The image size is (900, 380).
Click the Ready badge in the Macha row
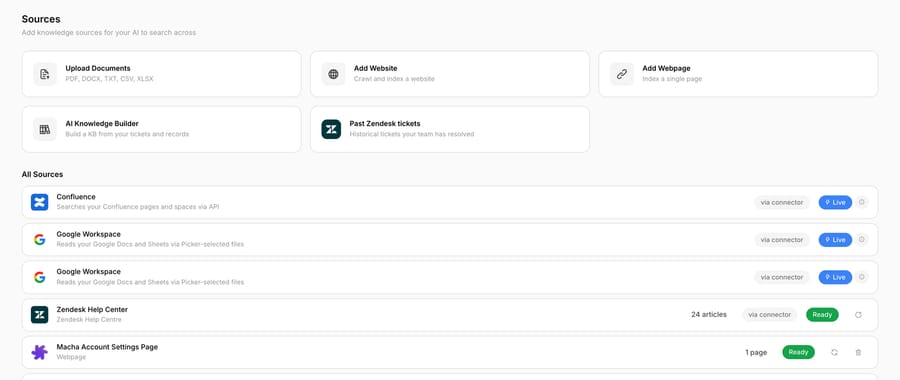click(798, 352)
